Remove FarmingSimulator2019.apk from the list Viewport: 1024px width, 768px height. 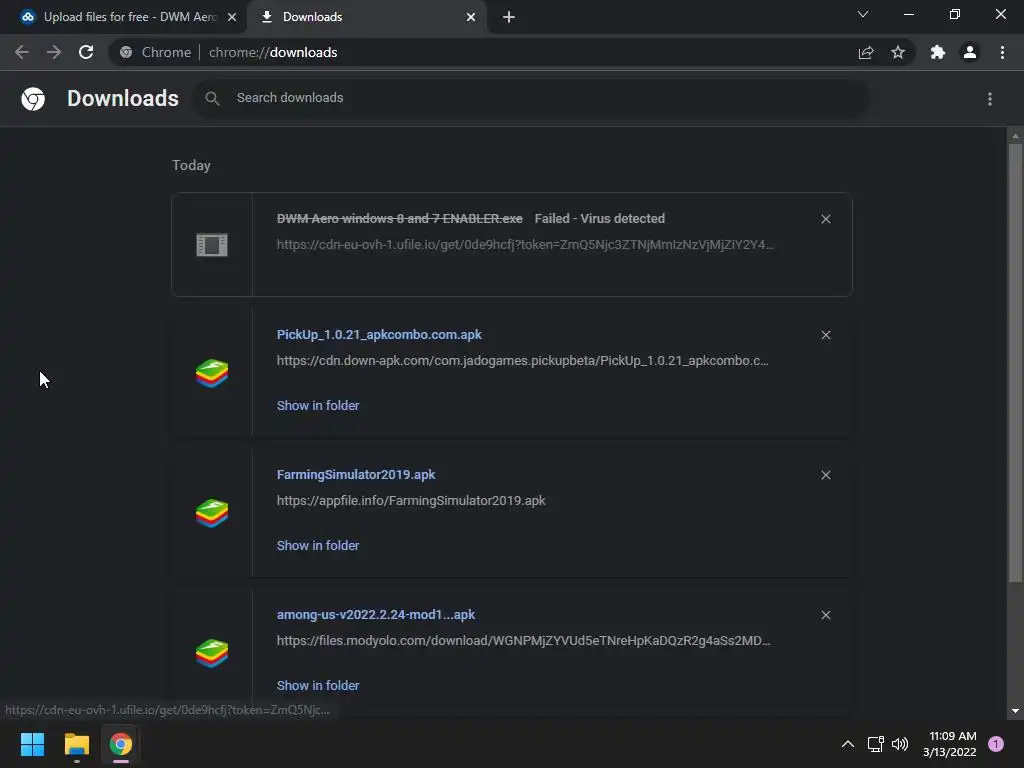[x=826, y=475]
